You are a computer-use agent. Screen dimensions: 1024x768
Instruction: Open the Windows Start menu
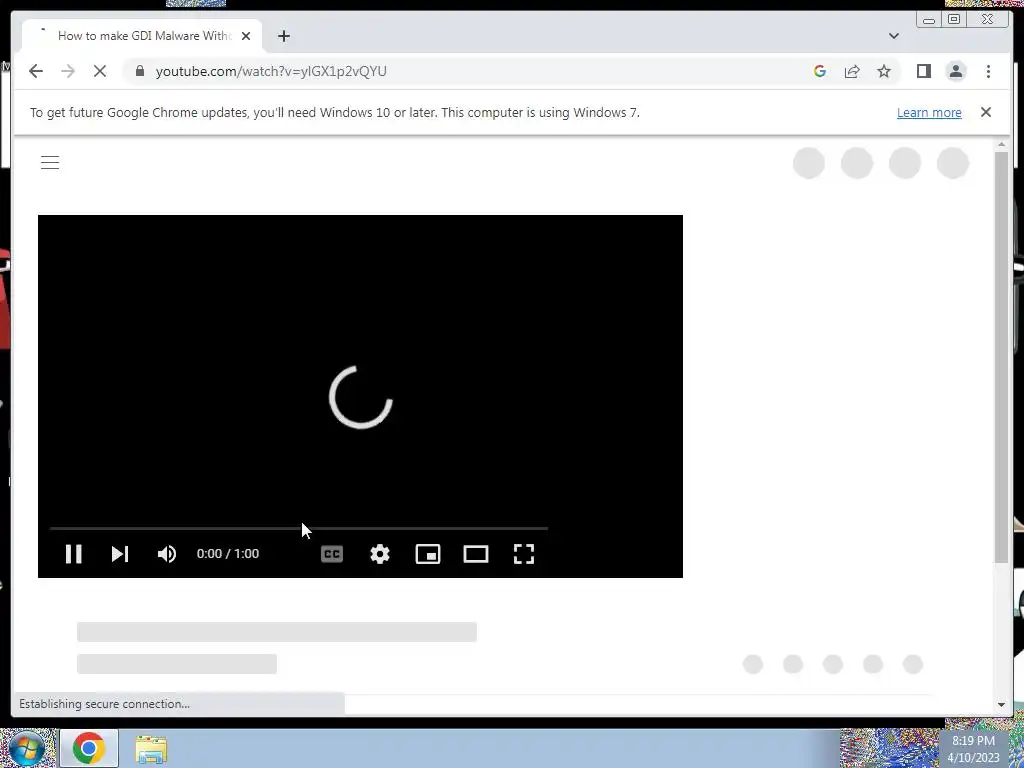click(27, 748)
